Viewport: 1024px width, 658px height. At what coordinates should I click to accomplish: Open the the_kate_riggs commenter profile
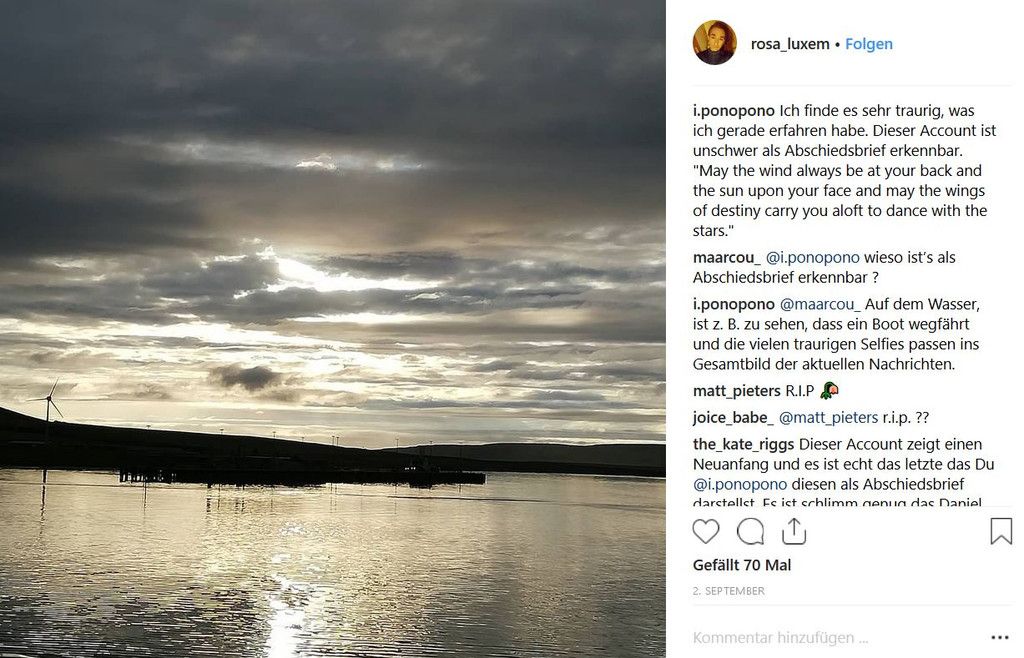pos(743,444)
